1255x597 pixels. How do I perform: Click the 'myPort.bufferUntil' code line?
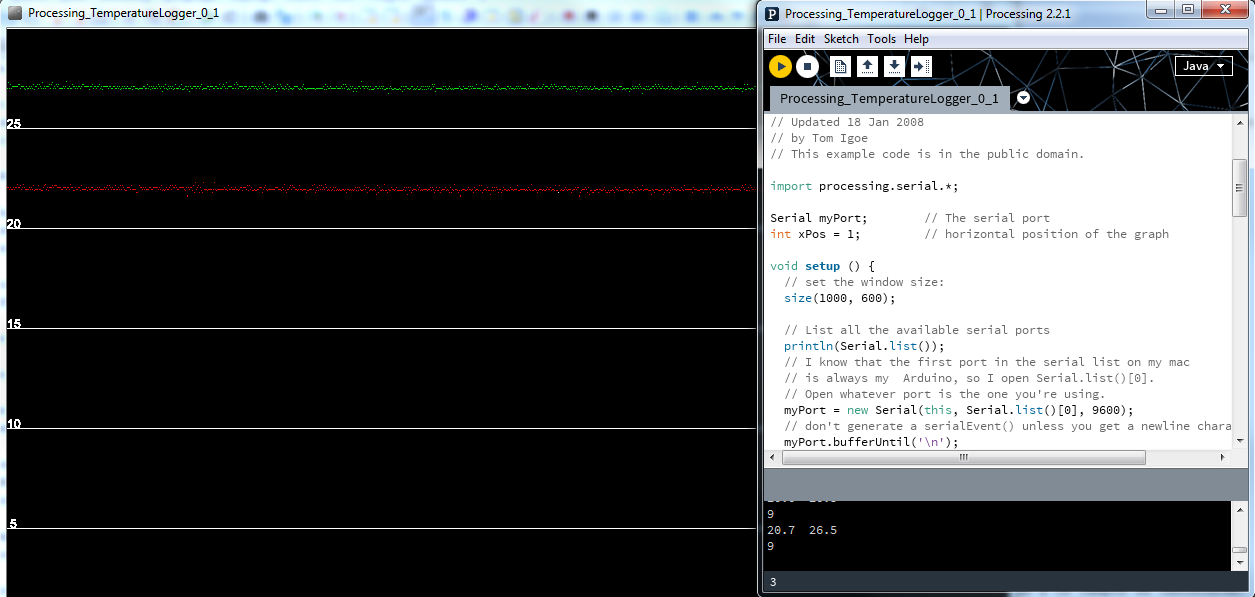(871, 442)
